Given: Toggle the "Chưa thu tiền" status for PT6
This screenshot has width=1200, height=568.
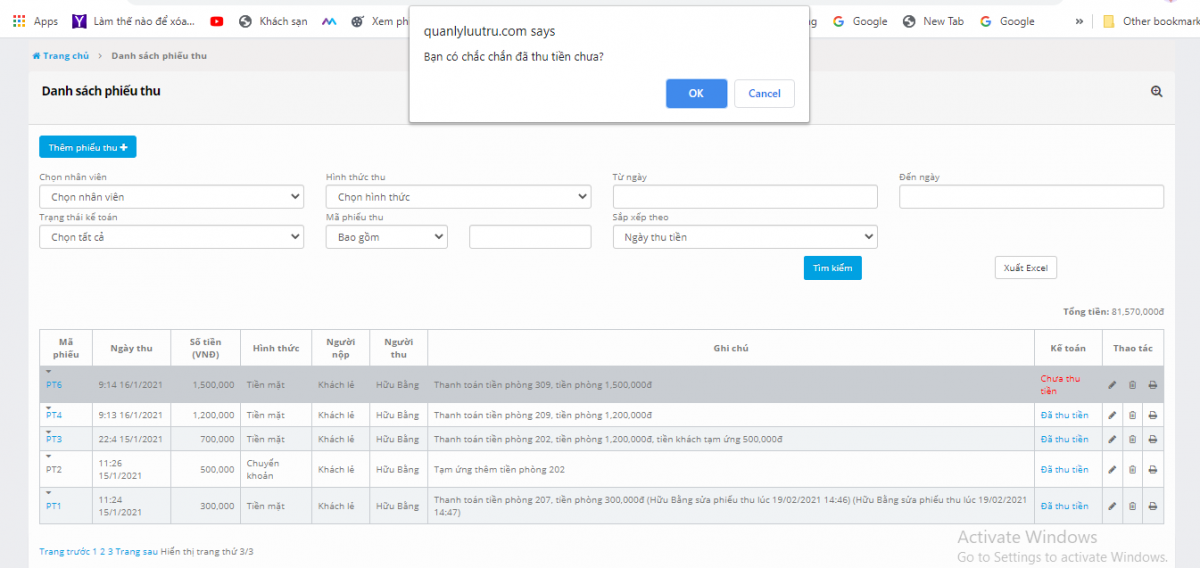Looking at the screenshot, I should coord(1060,385).
